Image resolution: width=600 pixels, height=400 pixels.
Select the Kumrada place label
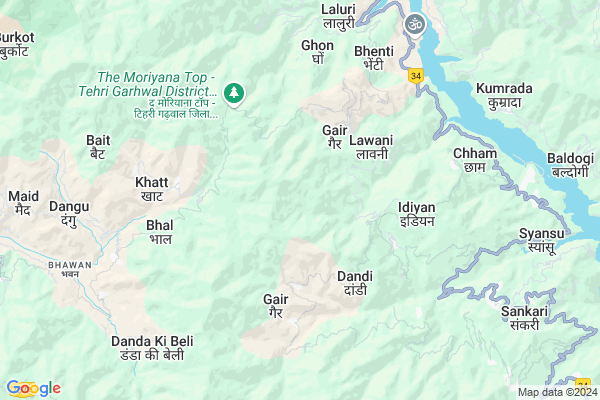(504, 96)
